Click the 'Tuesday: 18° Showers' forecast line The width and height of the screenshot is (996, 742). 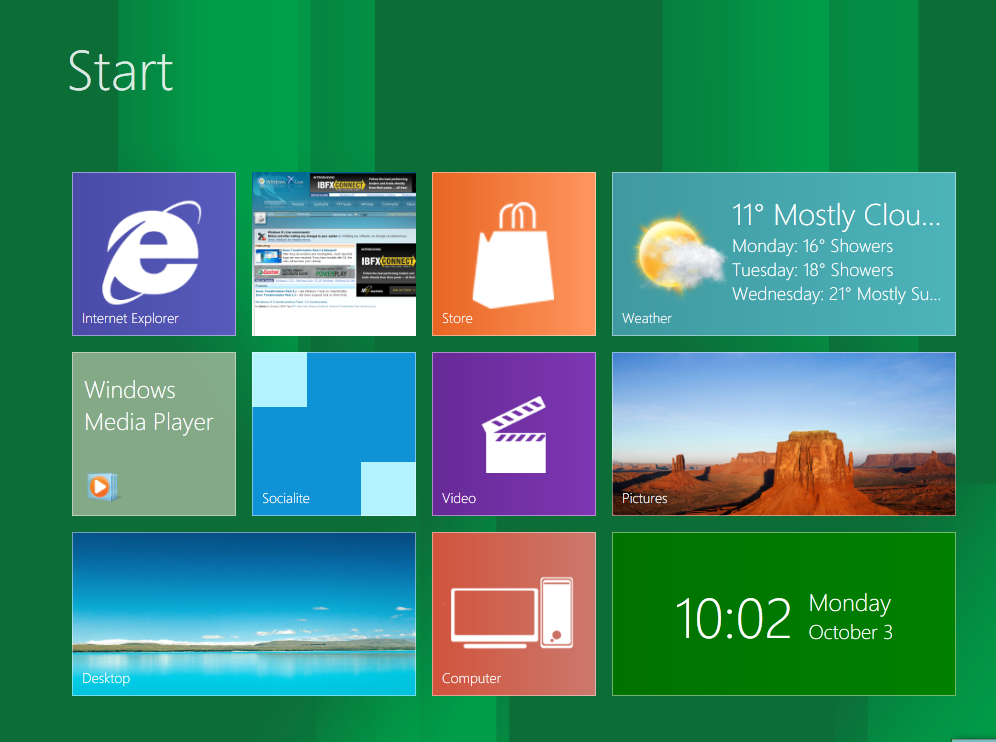(812, 270)
